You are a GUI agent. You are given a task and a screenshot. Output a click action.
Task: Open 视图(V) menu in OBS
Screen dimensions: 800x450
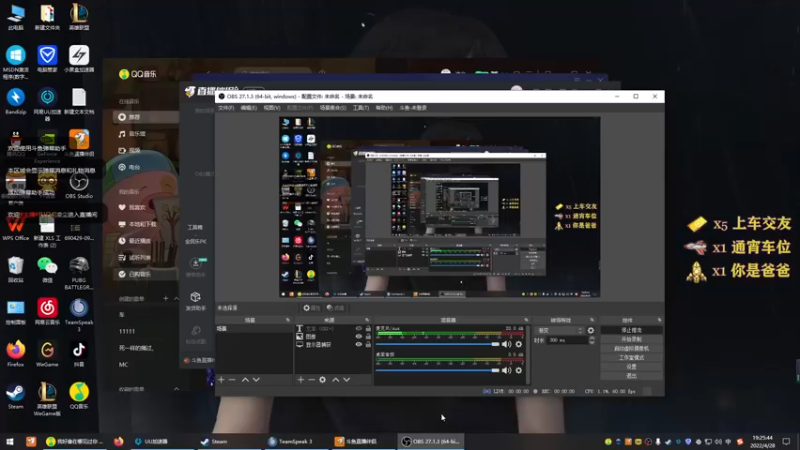point(272,108)
